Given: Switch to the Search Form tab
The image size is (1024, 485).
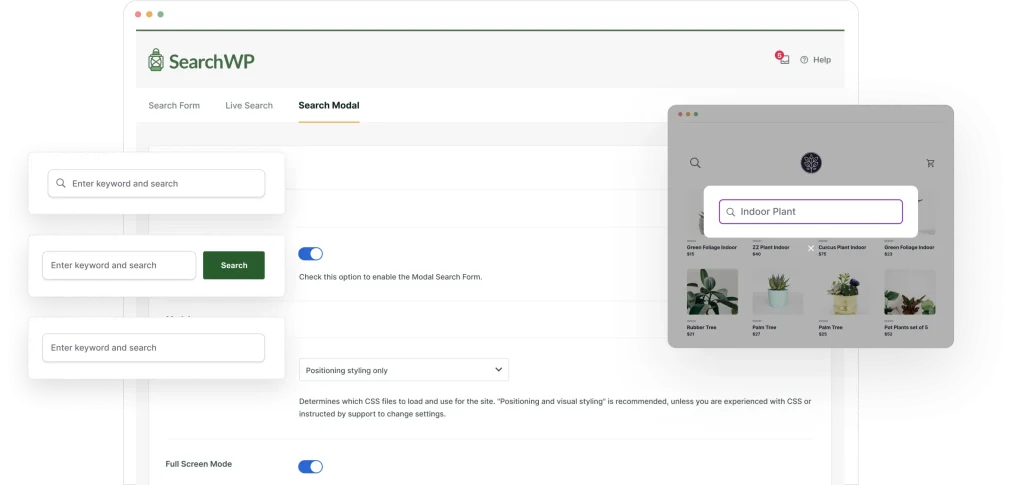Looking at the screenshot, I should click(174, 105).
